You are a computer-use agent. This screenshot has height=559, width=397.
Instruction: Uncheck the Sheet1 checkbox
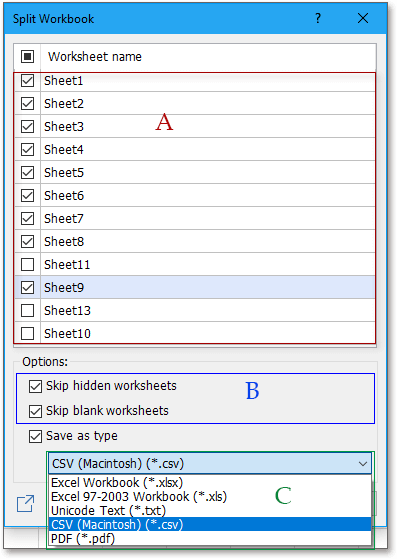click(27, 81)
